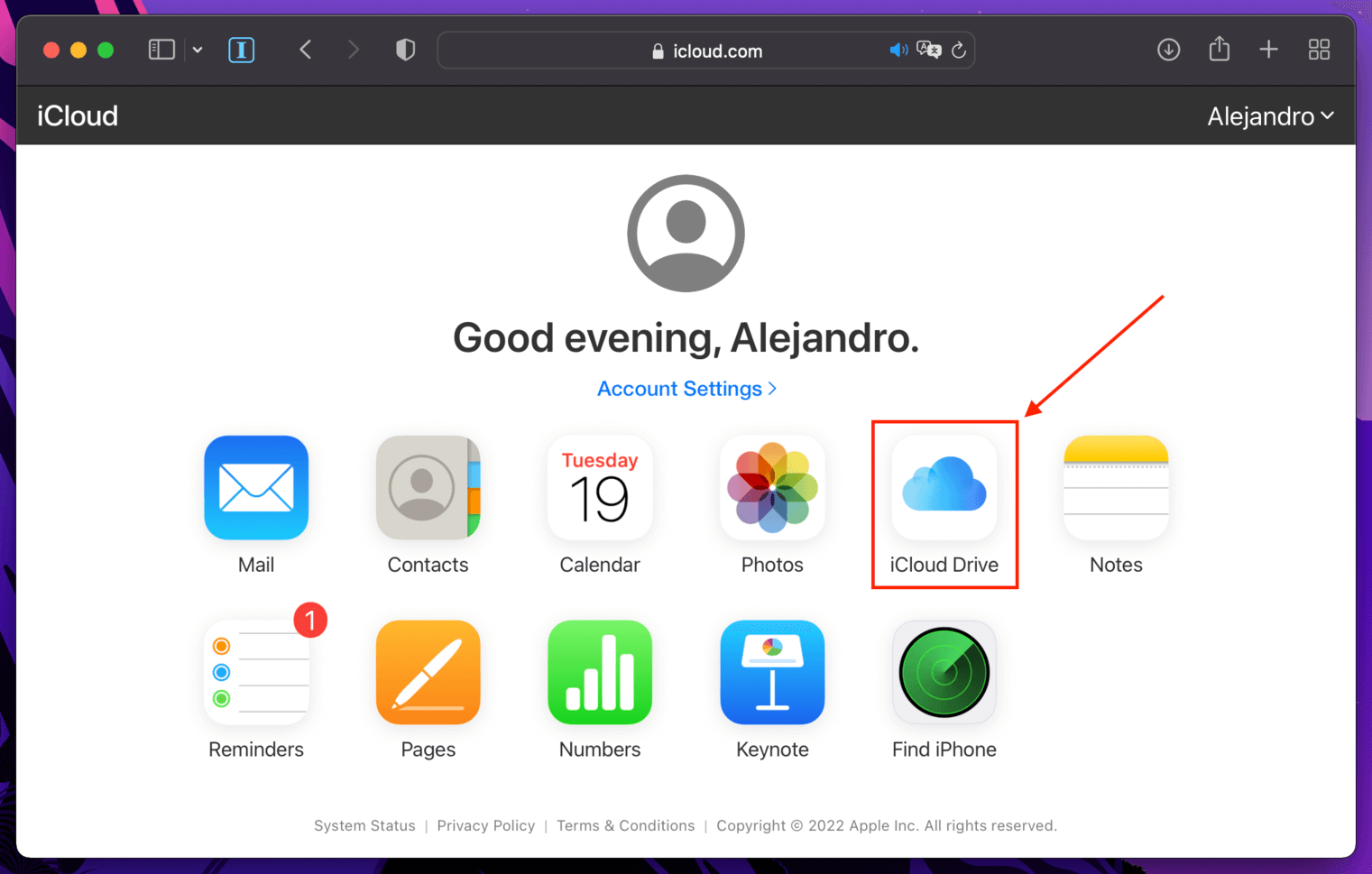Launch the Keynote app
This screenshot has height=874, width=1372.
click(x=772, y=672)
